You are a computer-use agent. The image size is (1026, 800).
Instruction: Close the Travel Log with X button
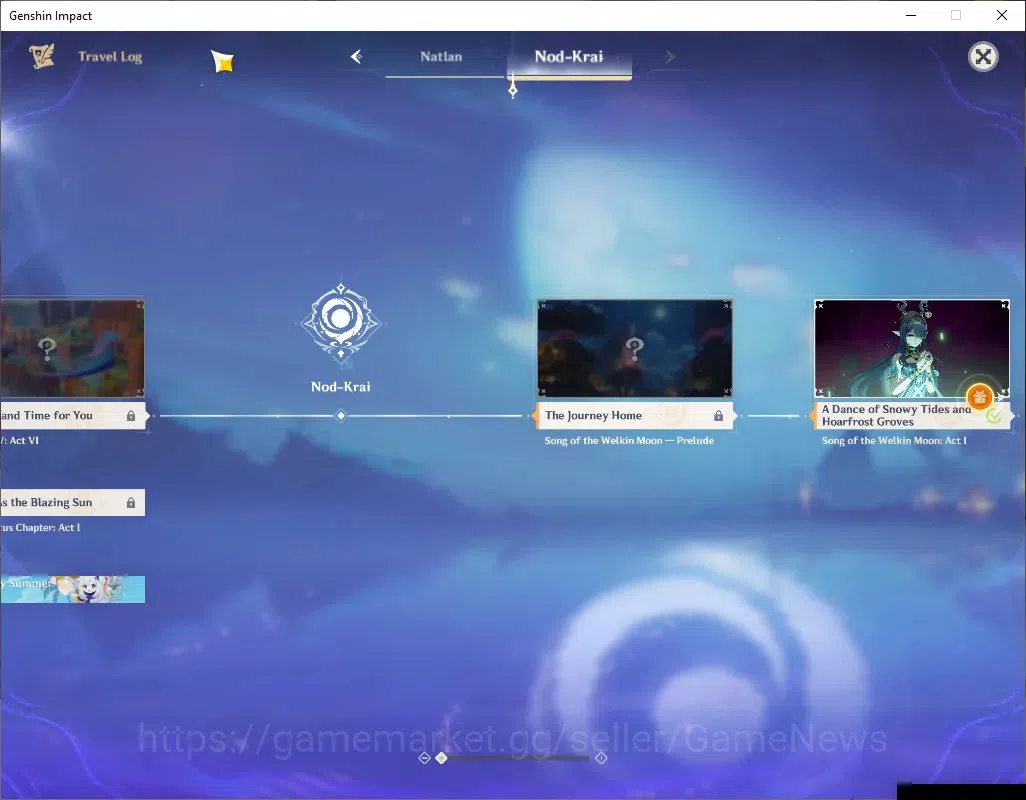pos(983,57)
